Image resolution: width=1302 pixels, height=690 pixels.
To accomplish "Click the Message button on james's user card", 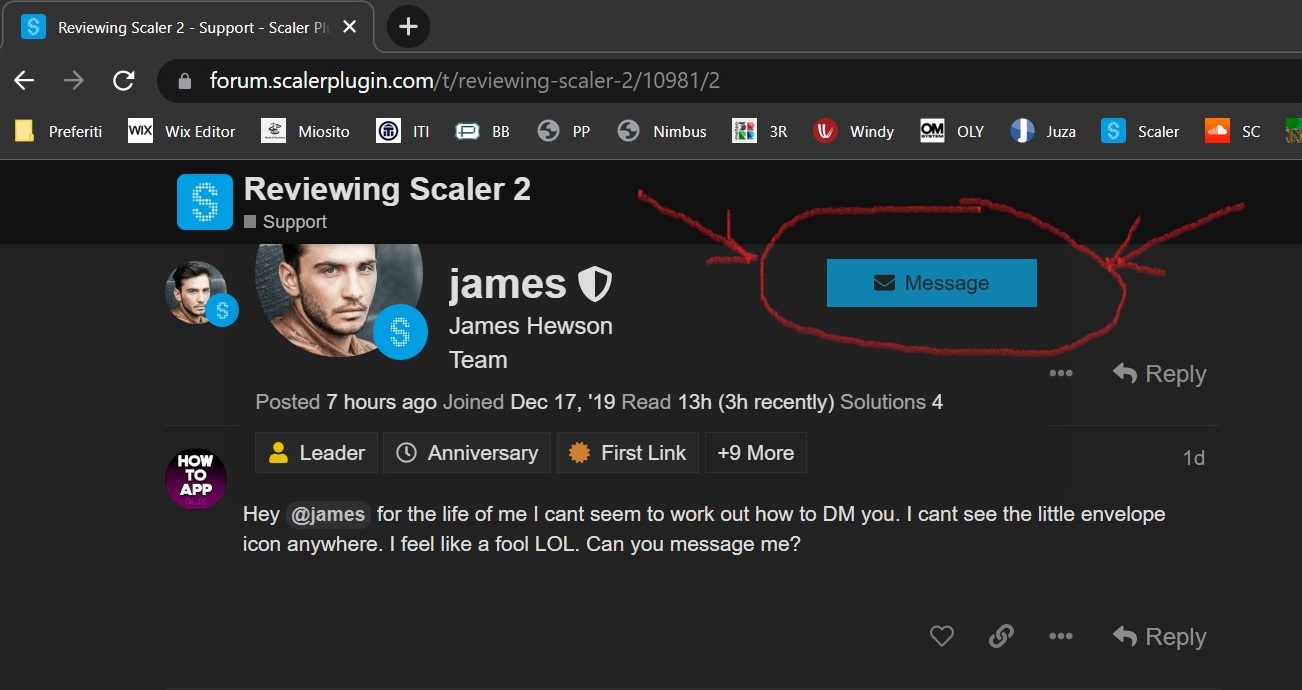I will (931, 283).
